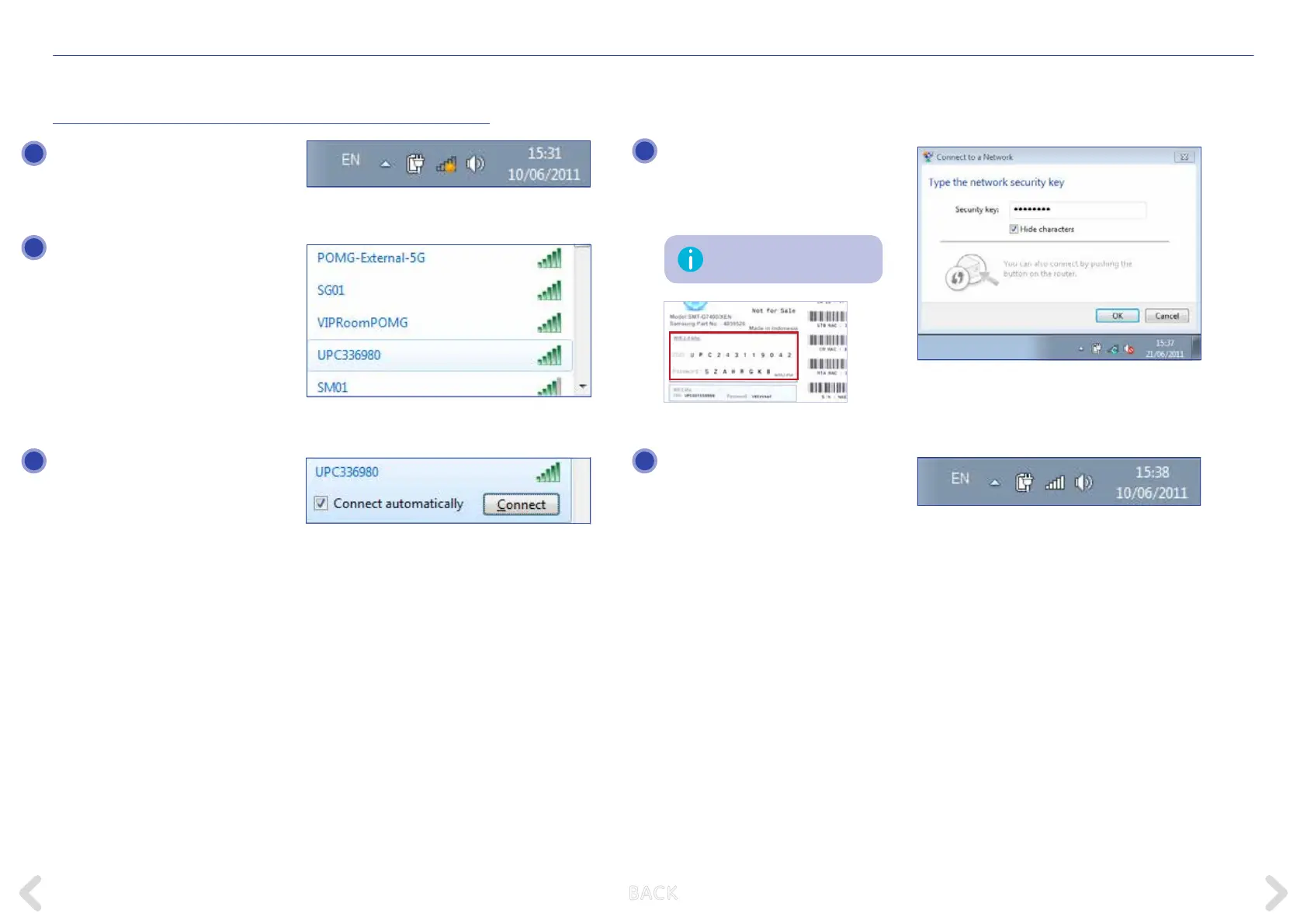Screen dimensions: 1307x924
Task: Select UPC336980 in the network list
Action: click(x=439, y=355)
